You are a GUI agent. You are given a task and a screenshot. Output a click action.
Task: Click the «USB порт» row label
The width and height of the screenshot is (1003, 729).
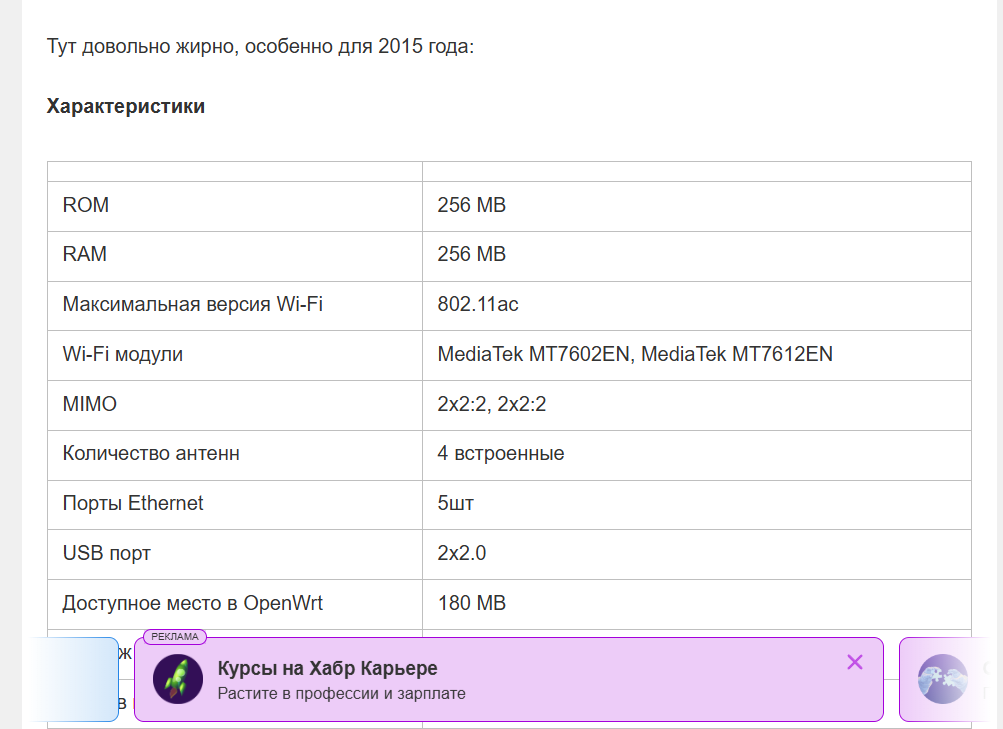pyautogui.click(x=107, y=553)
